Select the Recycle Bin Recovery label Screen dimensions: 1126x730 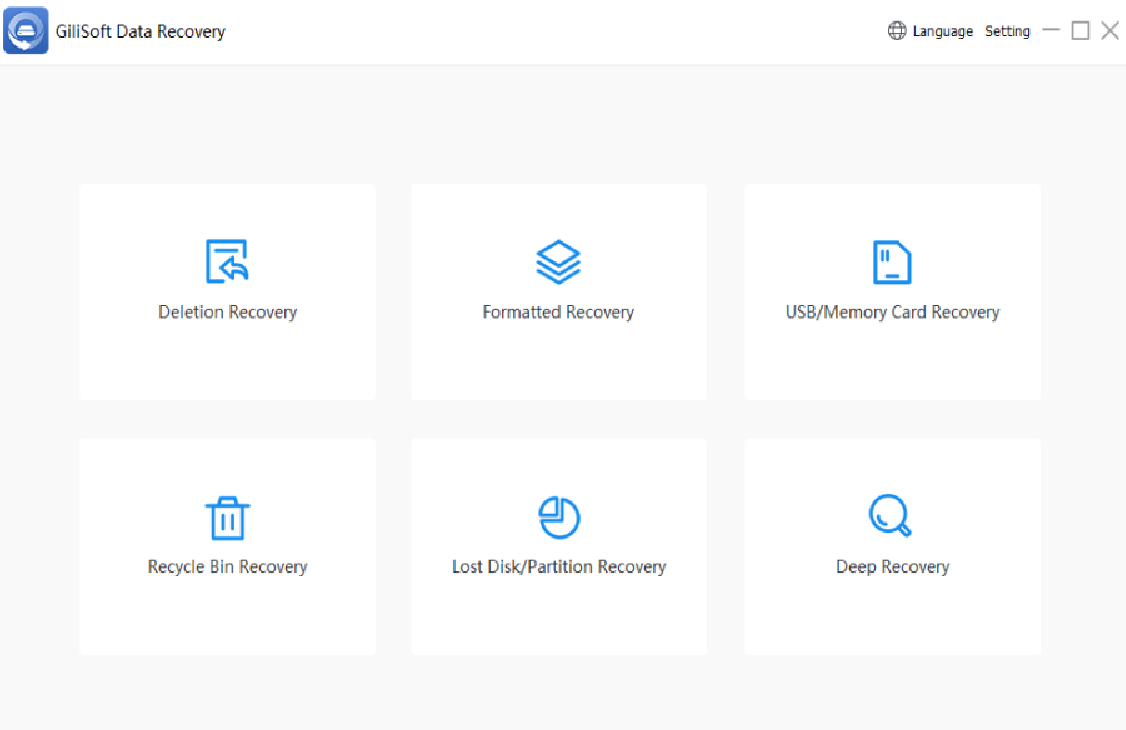pyautogui.click(x=227, y=567)
